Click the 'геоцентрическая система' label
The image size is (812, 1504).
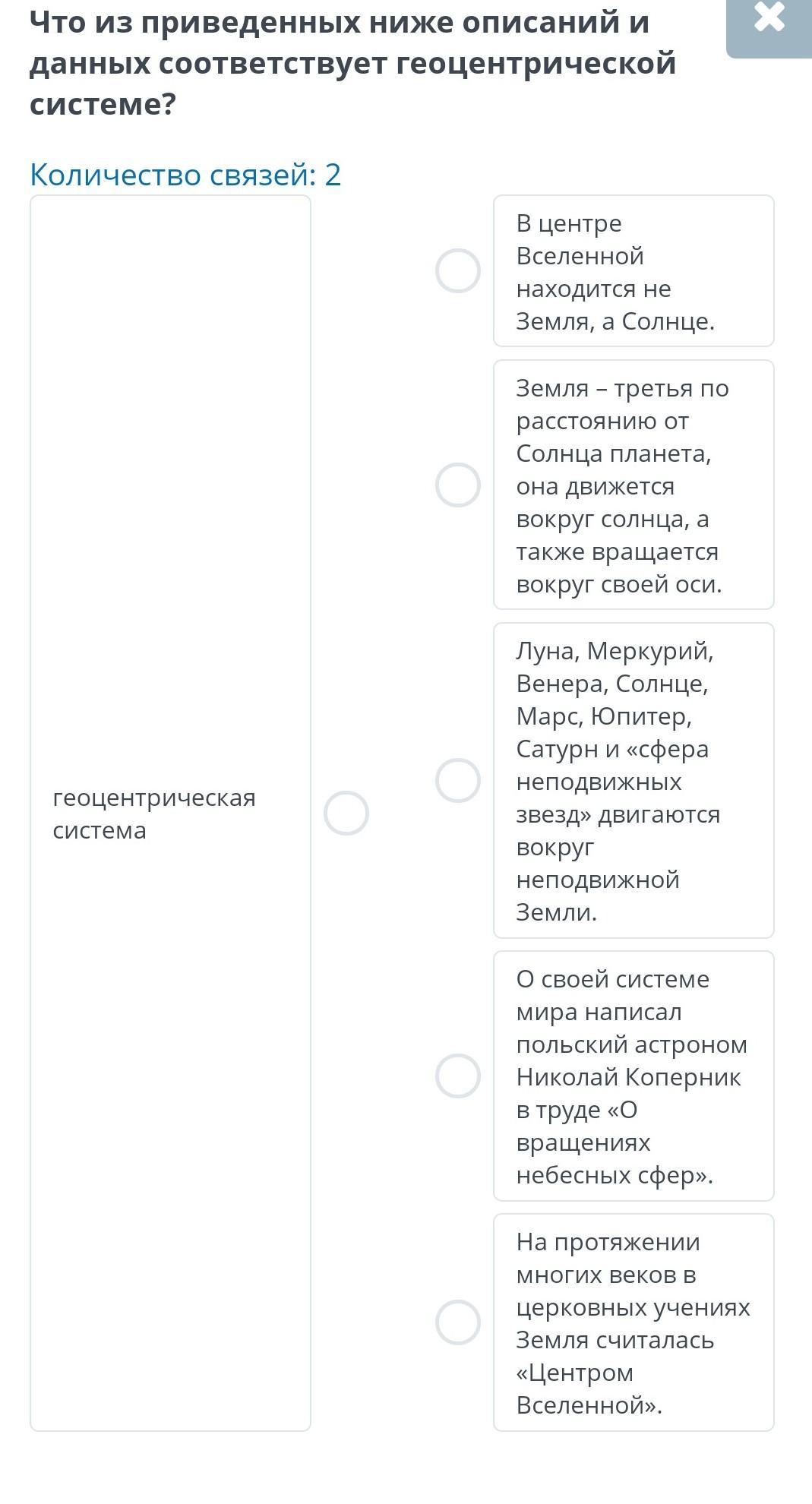[x=154, y=814]
